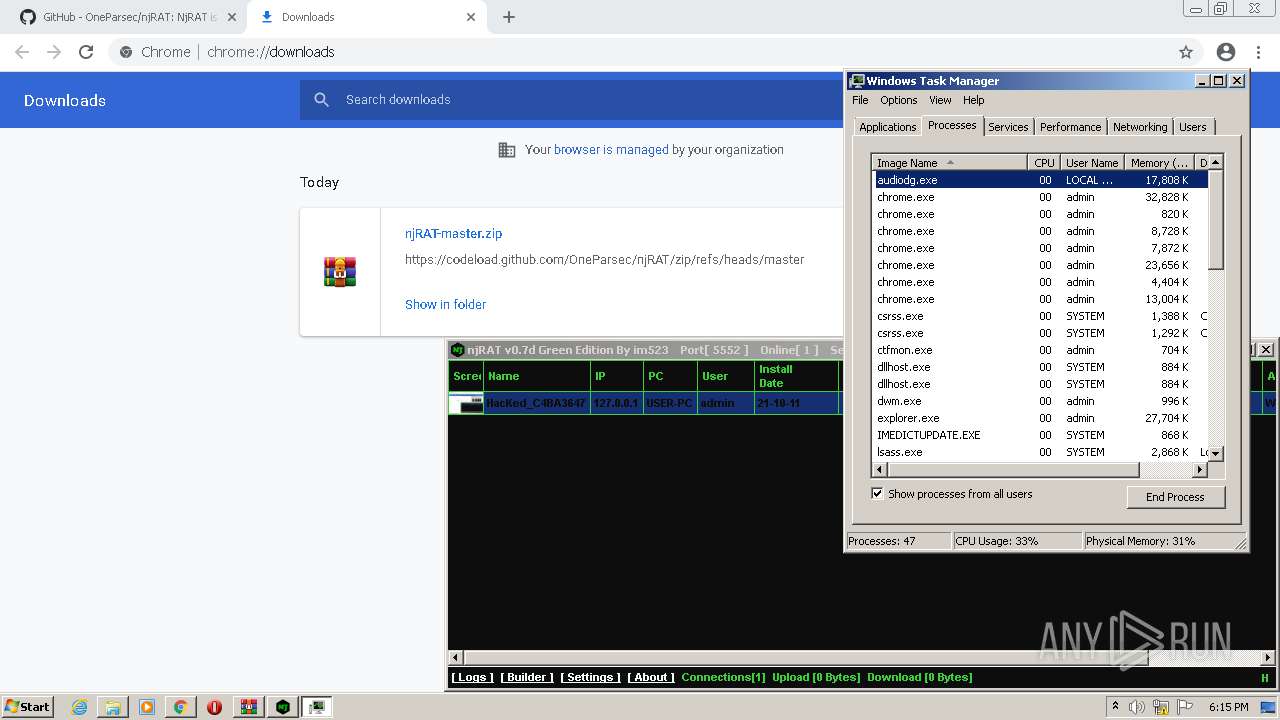Go back in Chrome

[x=22, y=52]
